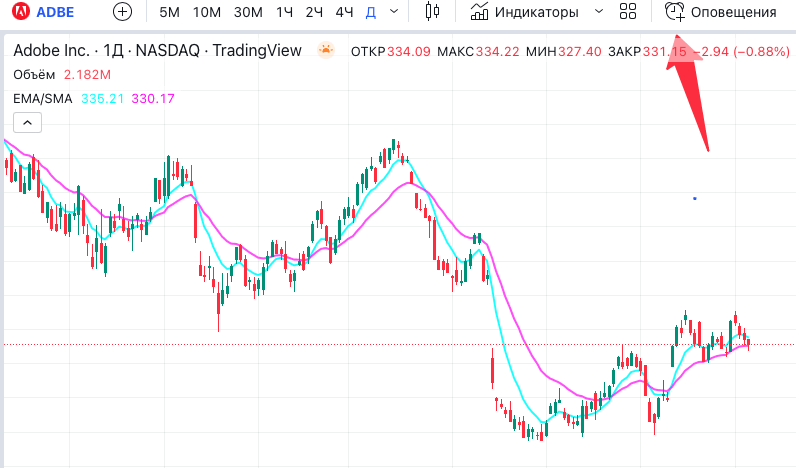The height and width of the screenshot is (468, 796).
Task: Select the Д daily timeframe
Action: 371,12
